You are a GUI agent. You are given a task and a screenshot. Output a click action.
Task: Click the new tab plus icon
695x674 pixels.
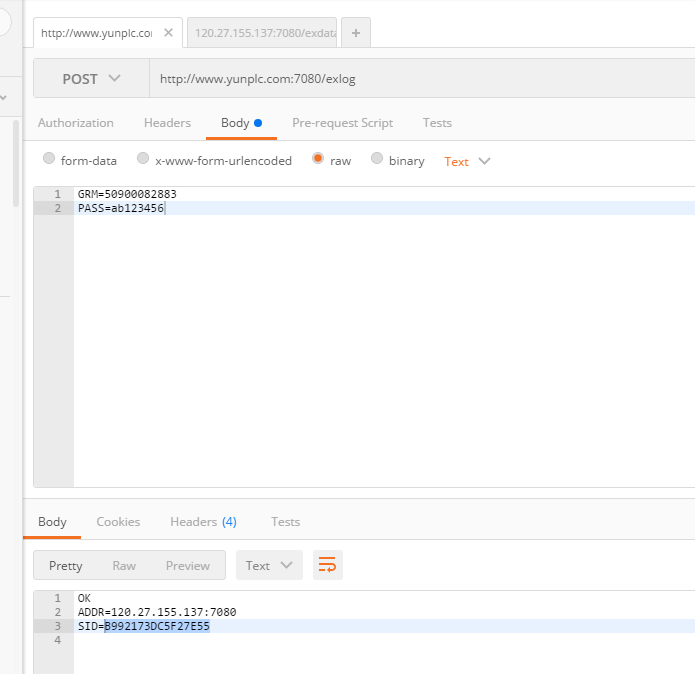point(356,32)
